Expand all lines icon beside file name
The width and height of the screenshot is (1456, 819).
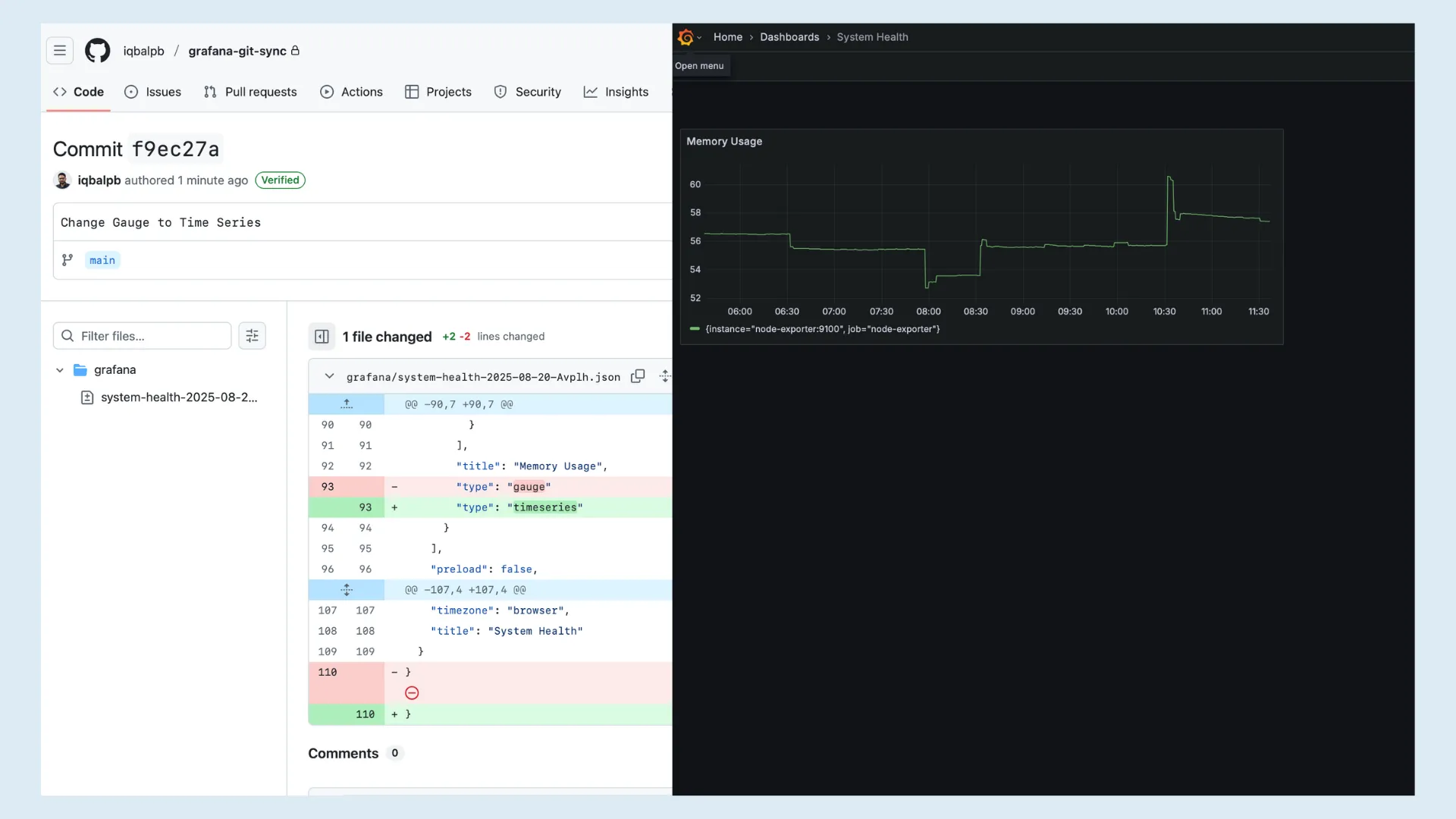[x=664, y=376]
